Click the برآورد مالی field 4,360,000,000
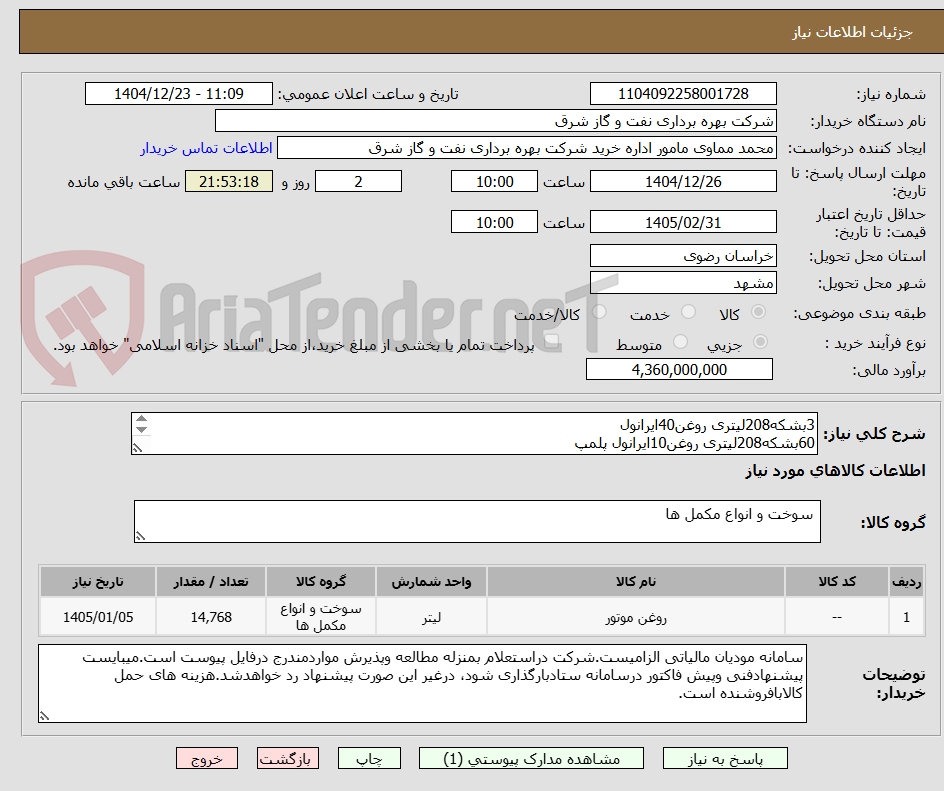Image resolution: width=944 pixels, height=791 pixels. [679, 370]
